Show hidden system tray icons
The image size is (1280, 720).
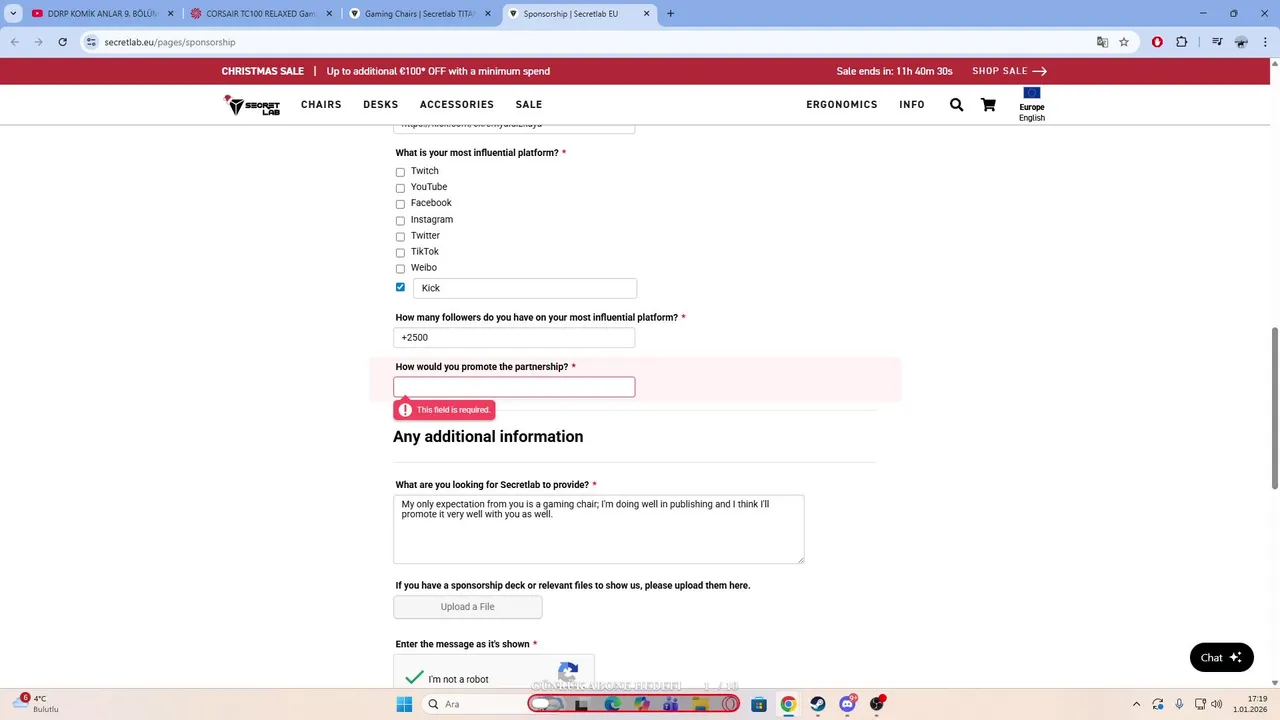[x=1136, y=704]
